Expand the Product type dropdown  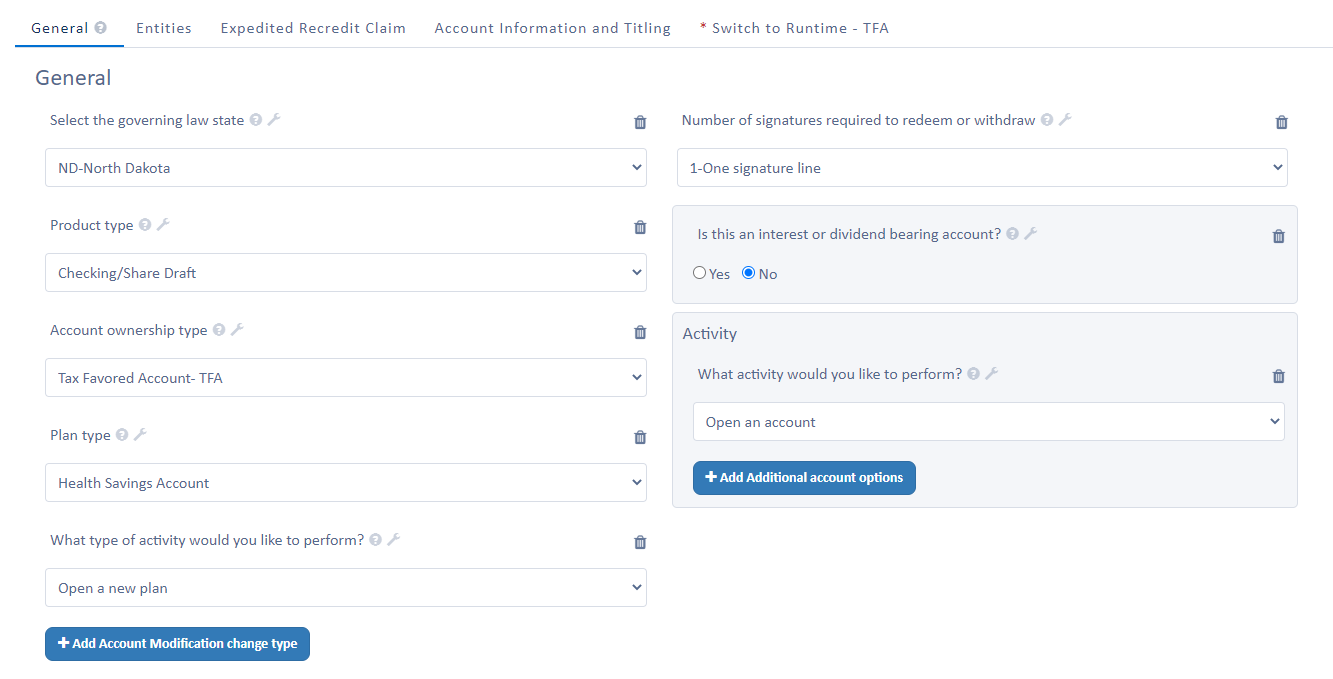click(x=346, y=273)
